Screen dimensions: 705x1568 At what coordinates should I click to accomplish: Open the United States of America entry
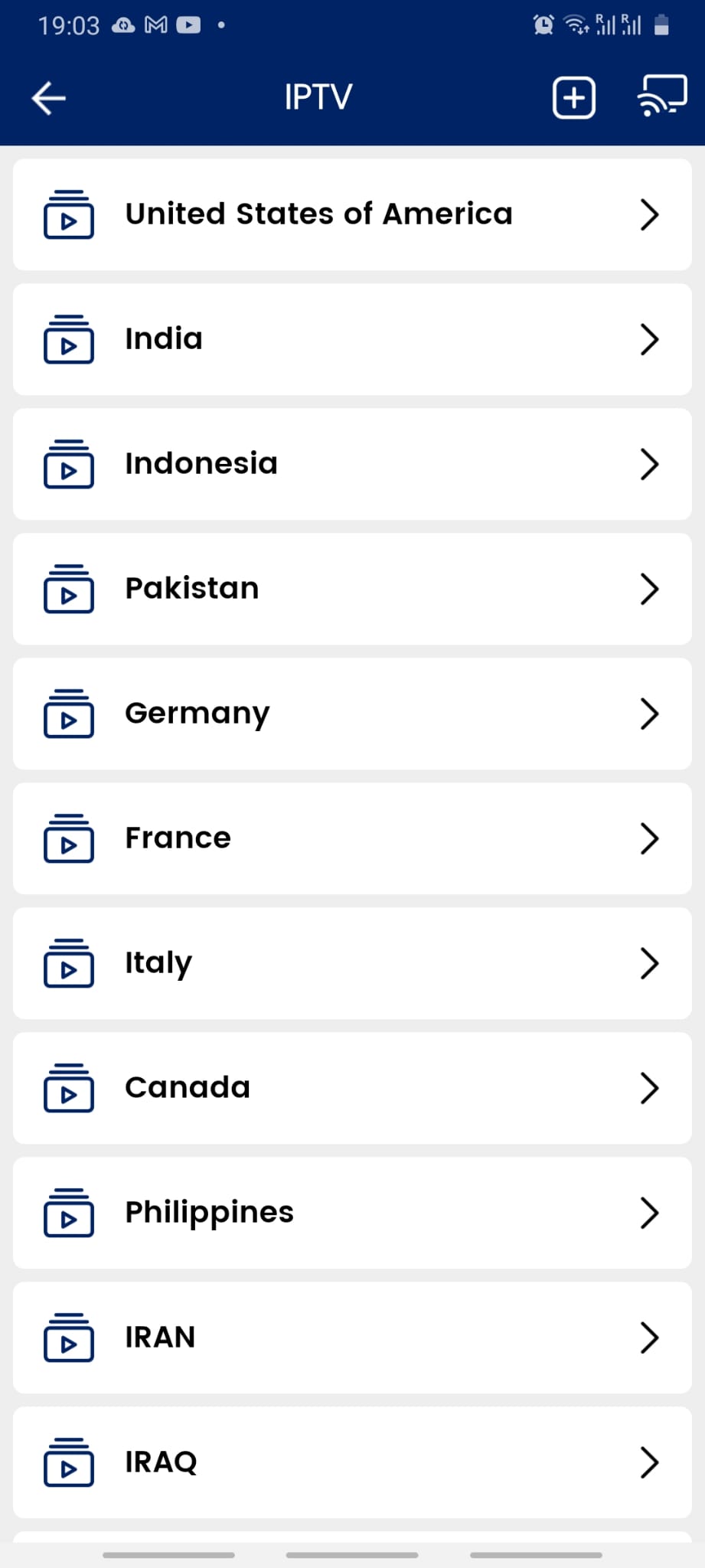tap(318, 214)
